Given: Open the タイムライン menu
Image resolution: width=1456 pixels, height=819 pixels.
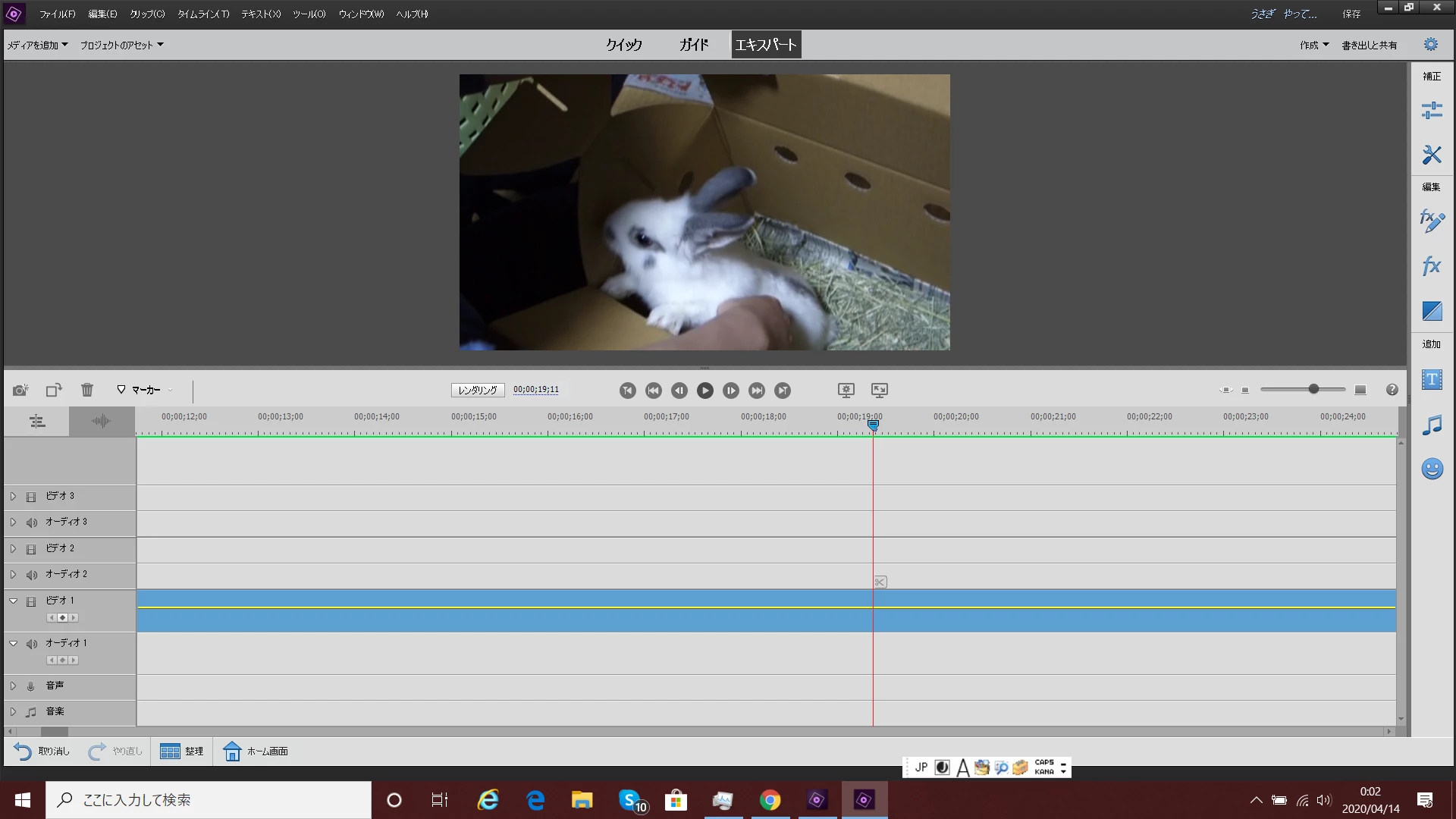Looking at the screenshot, I should [x=202, y=14].
